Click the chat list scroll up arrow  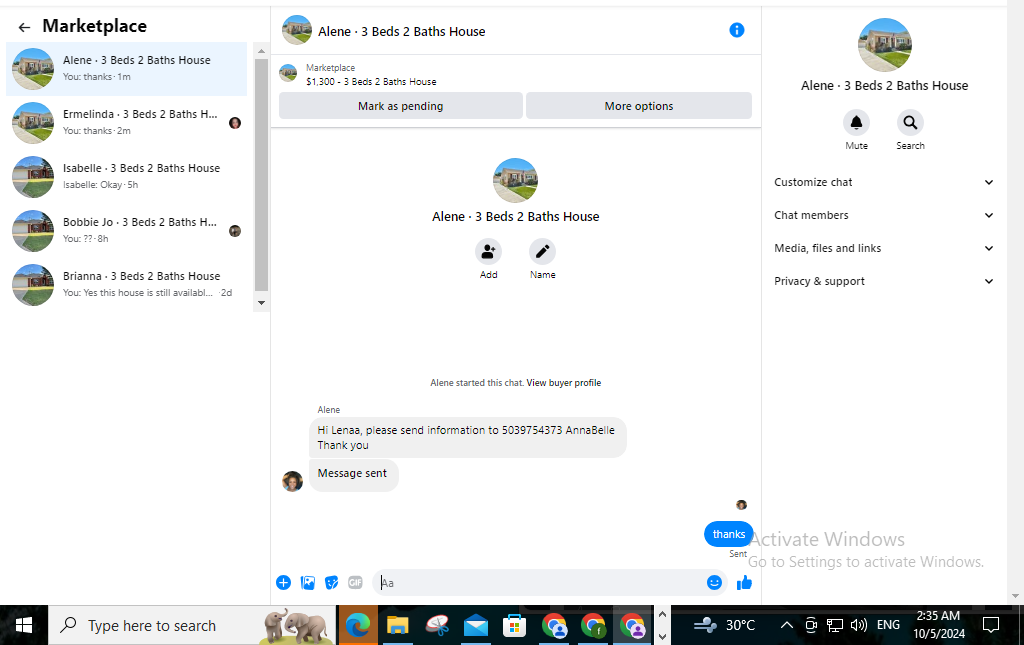[x=261, y=51]
